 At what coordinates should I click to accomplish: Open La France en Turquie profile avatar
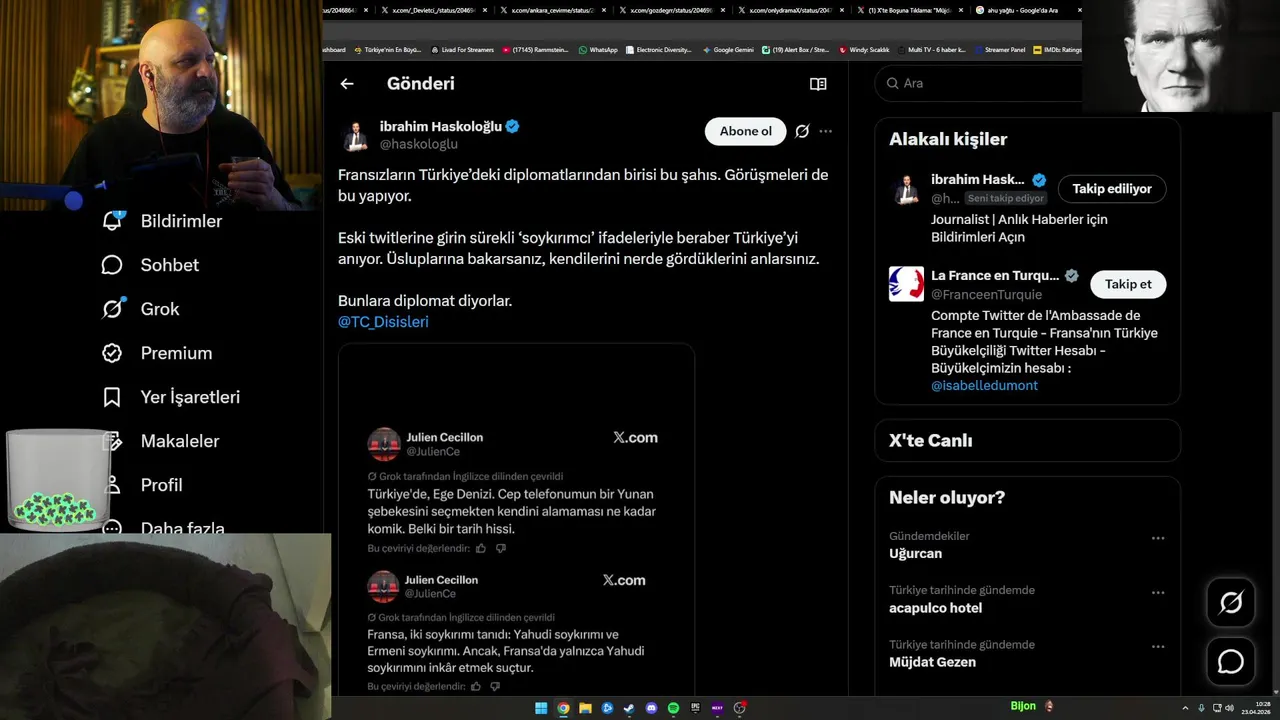pyautogui.click(x=906, y=284)
